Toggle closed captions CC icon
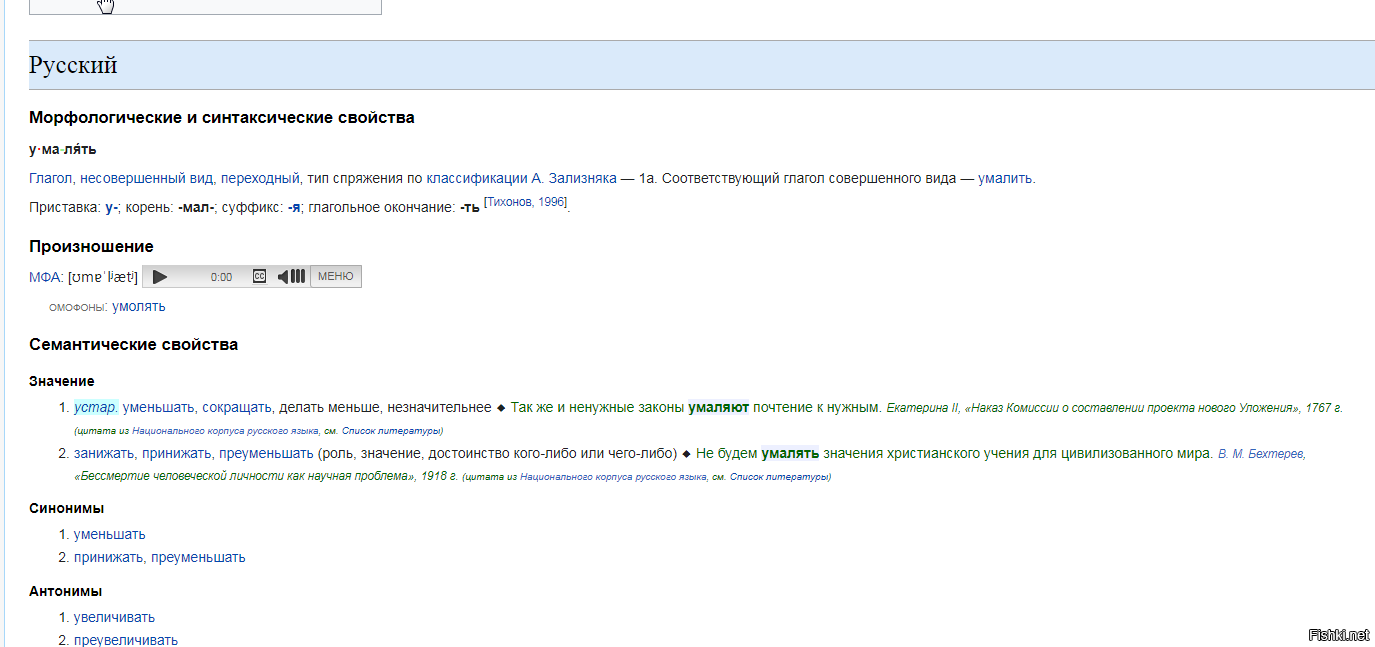 point(259,277)
